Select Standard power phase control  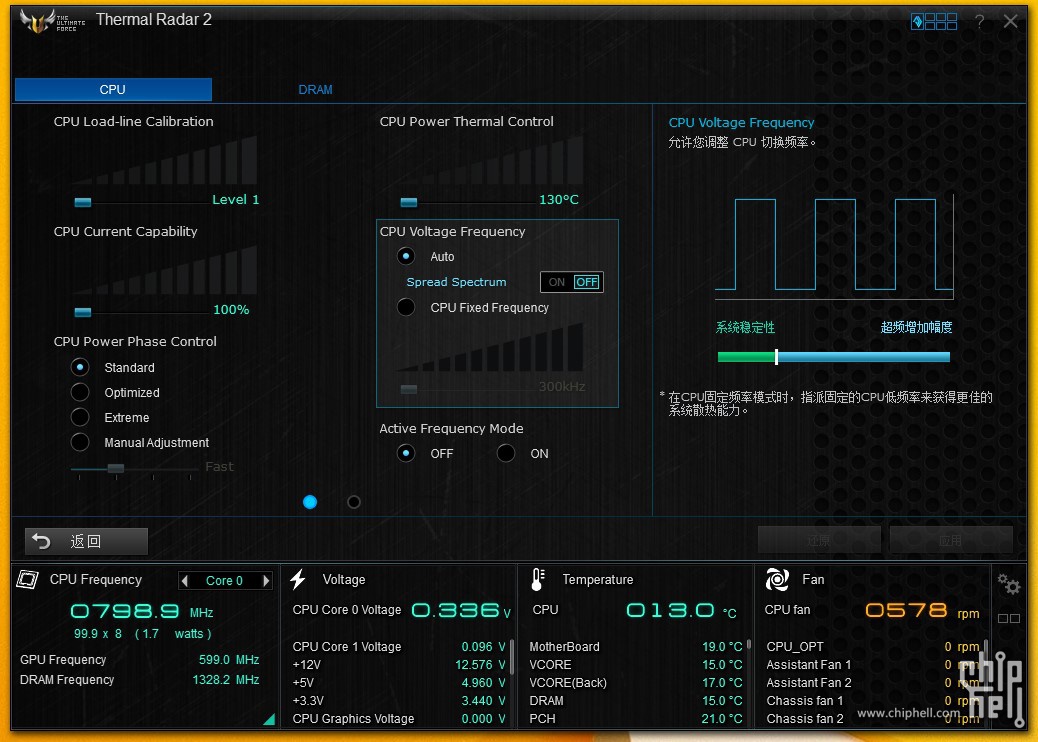tap(80, 367)
